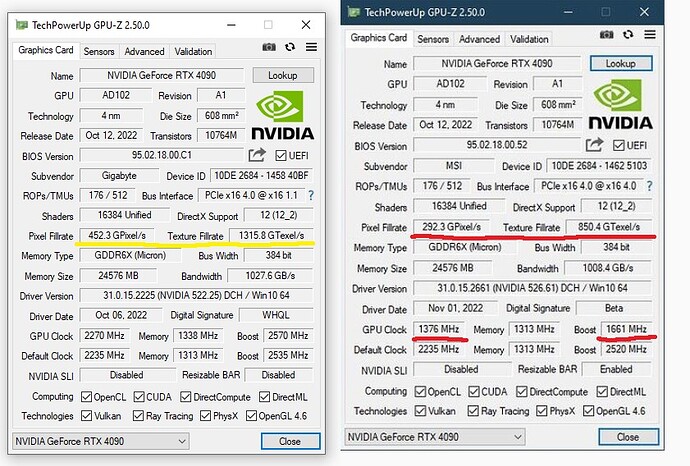Click the Digital Signature value WHQL
690x466 pixels.
pyautogui.click(x=276, y=315)
